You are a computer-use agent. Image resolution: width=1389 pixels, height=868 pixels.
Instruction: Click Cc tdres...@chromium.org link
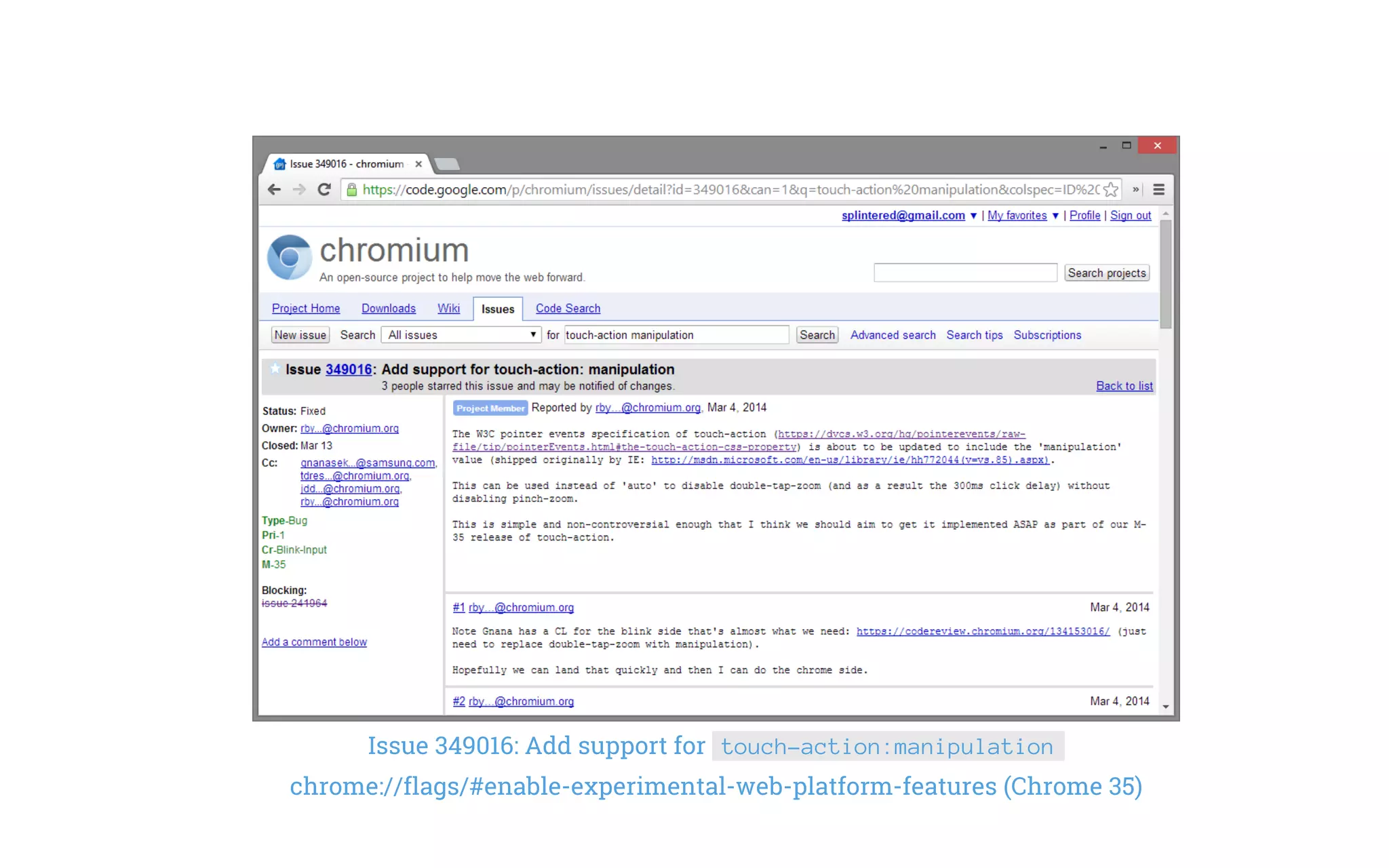click(355, 476)
